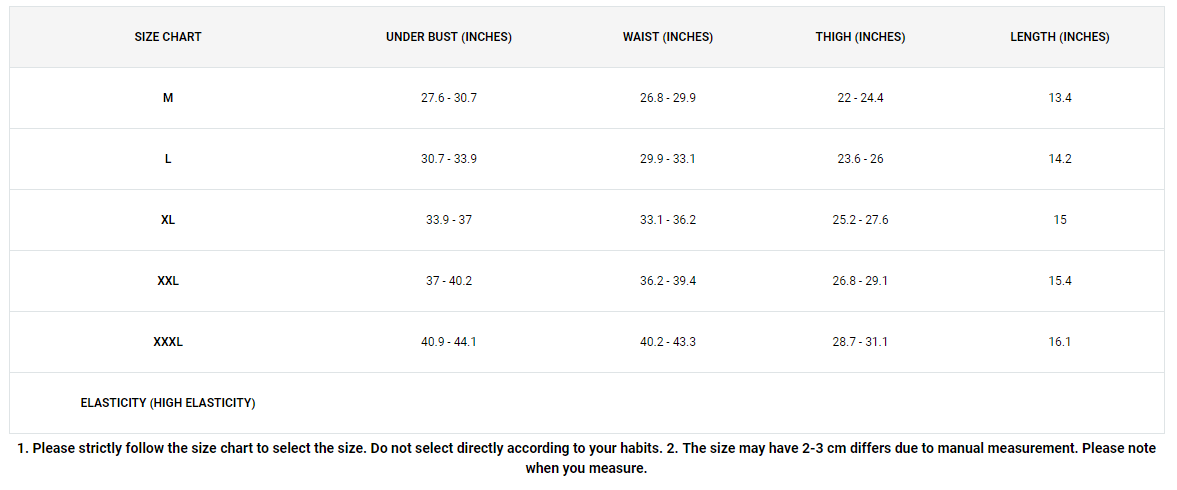Select the XXL size row label
This screenshot has width=1177, height=490.
tap(168, 281)
